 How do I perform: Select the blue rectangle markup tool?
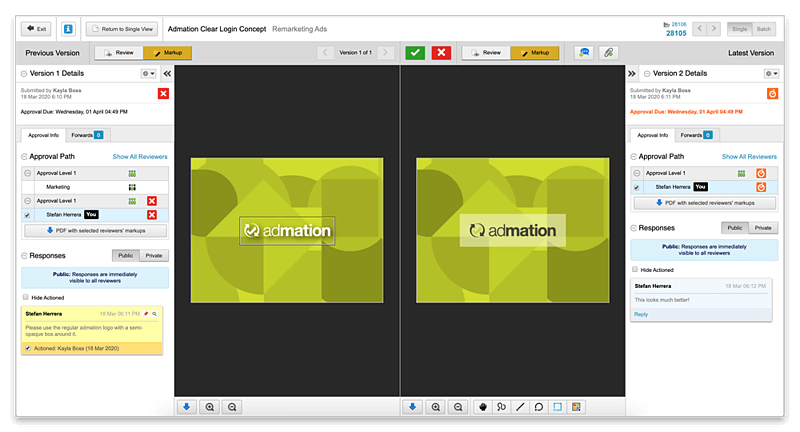[x=558, y=407]
